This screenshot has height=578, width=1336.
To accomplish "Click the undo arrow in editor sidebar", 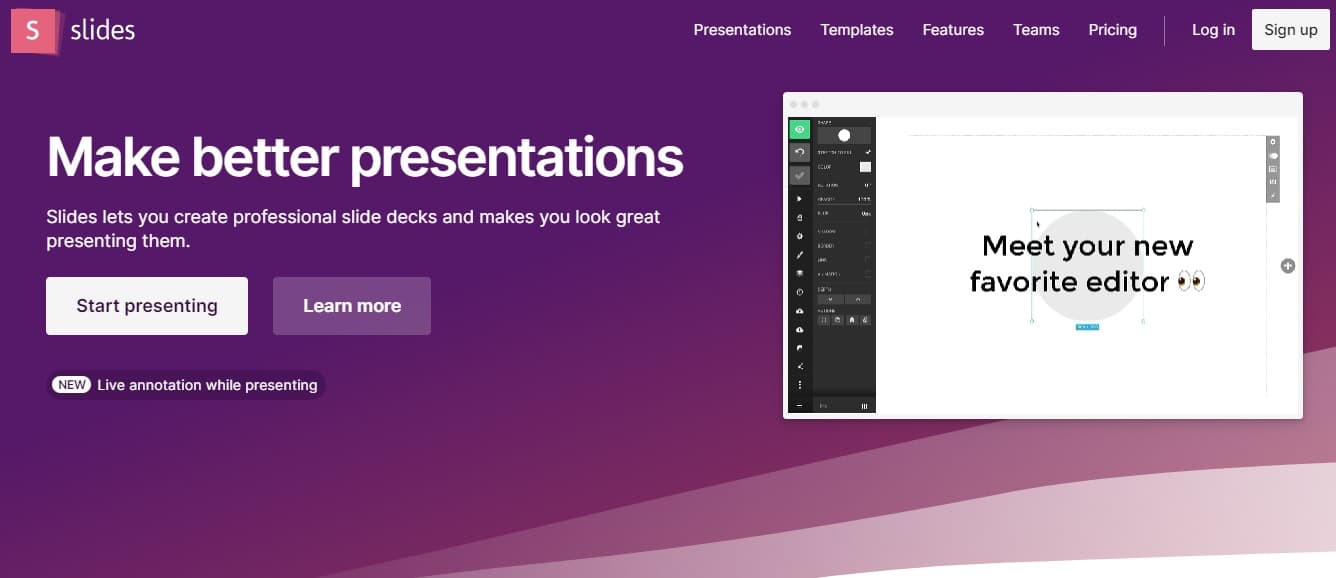I will [x=800, y=152].
